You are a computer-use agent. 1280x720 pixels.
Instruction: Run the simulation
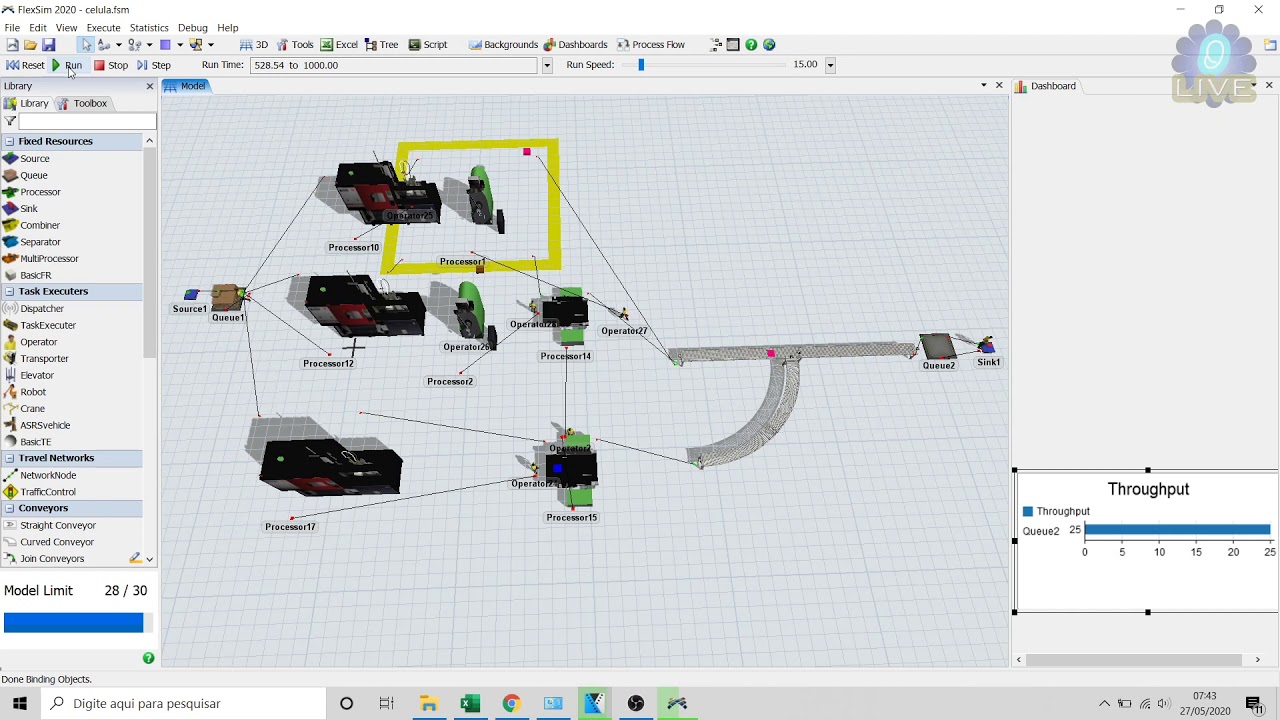click(x=67, y=65)
